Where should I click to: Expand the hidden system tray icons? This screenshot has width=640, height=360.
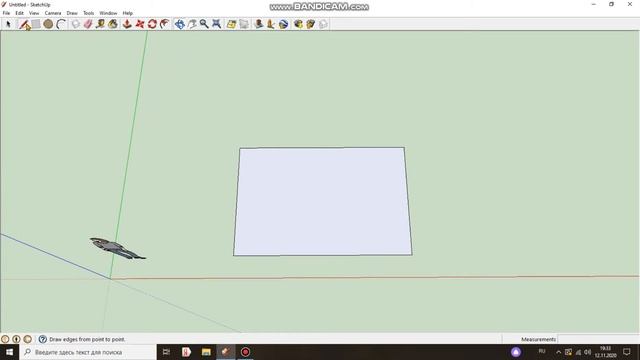pyautogui.click(x=558, y=352)
